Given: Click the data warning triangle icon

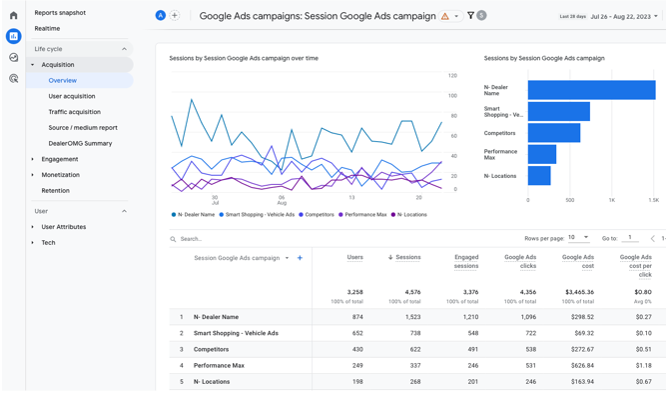Looking at the screenshot, I should coord(445,16).
